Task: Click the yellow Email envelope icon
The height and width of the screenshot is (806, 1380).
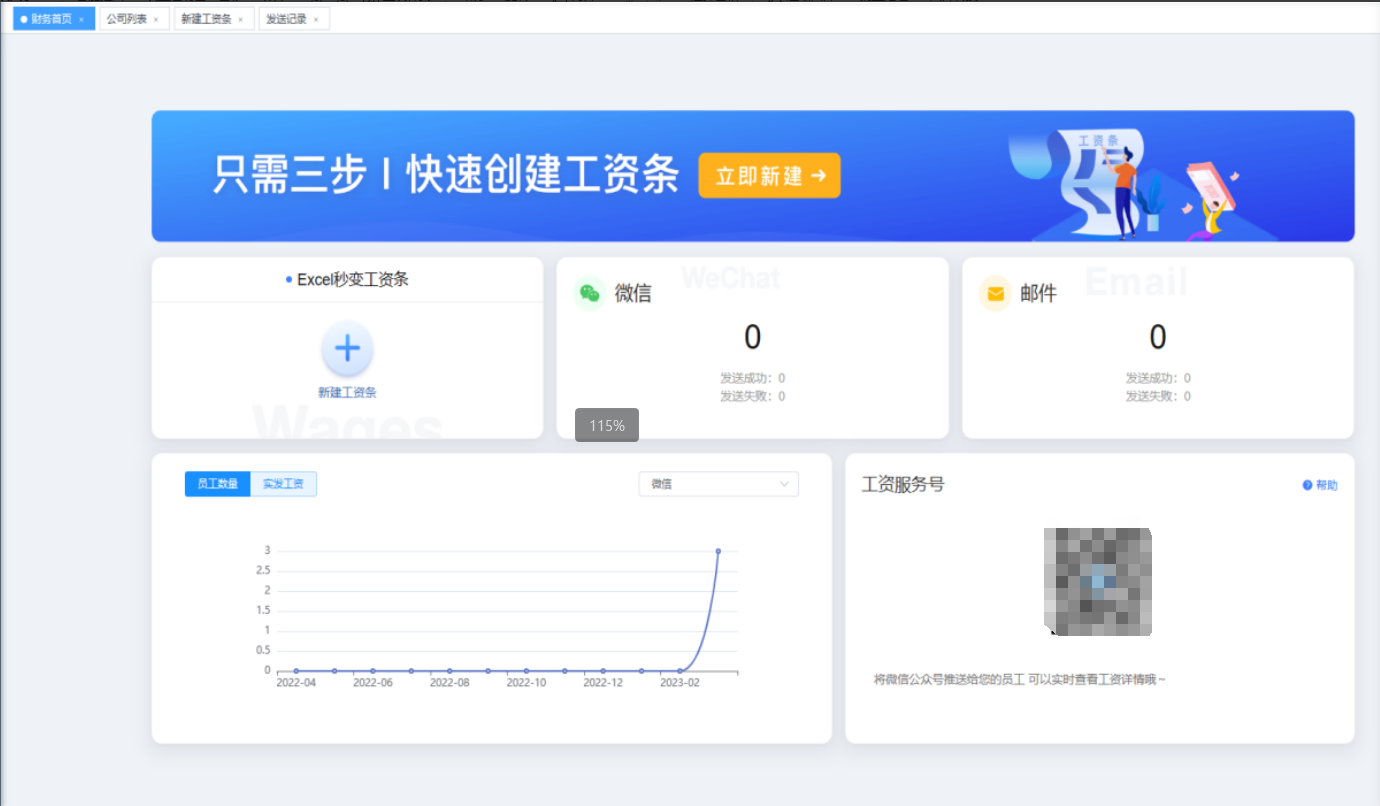Action: [x=995, y=294]
